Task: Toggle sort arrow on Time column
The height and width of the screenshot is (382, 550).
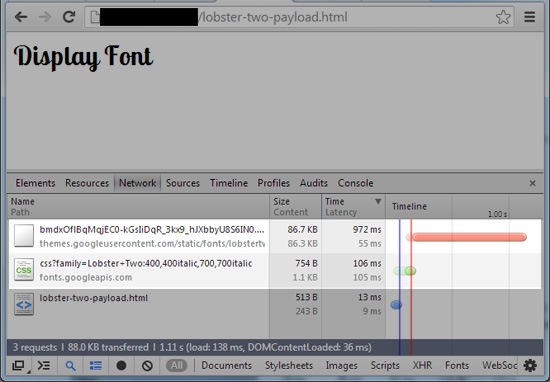Action: (x=378, y=201)
